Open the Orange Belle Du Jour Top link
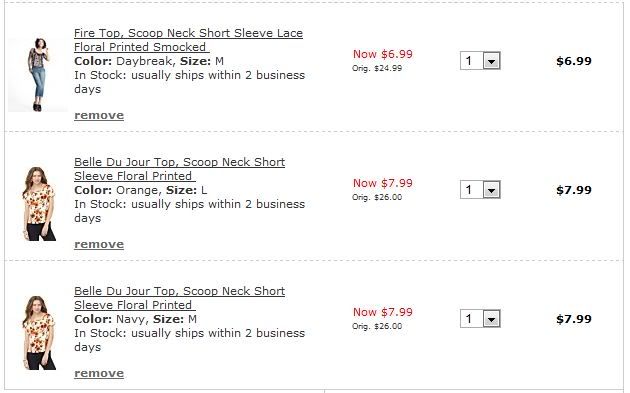The width and height of the screenshot is (630, 393). point(180,169)
